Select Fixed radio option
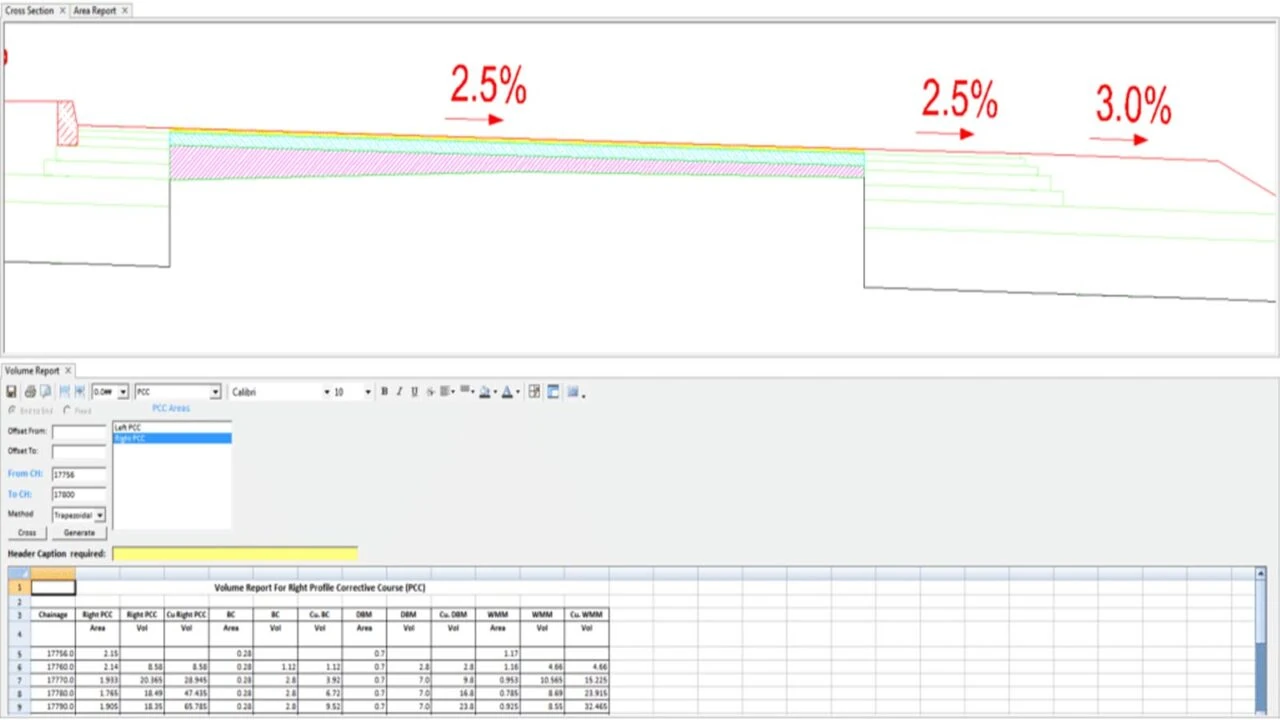 click(x=67, y=410)
